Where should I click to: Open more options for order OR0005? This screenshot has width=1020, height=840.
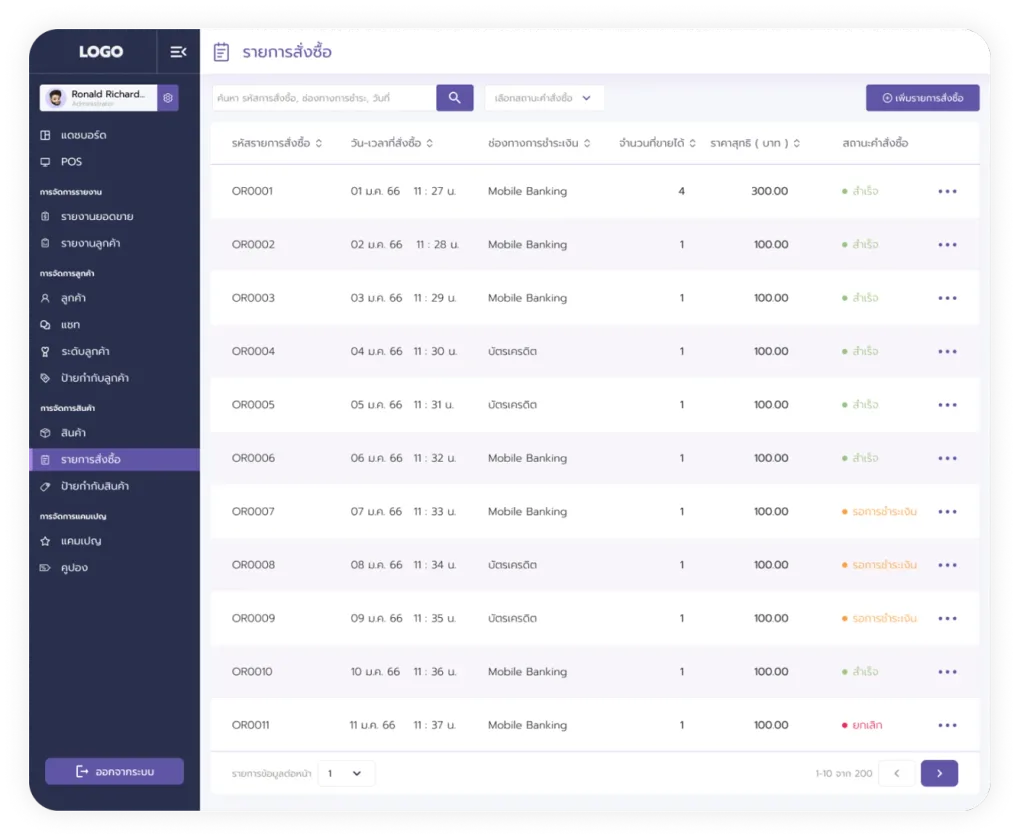click(x=947, y=405)
